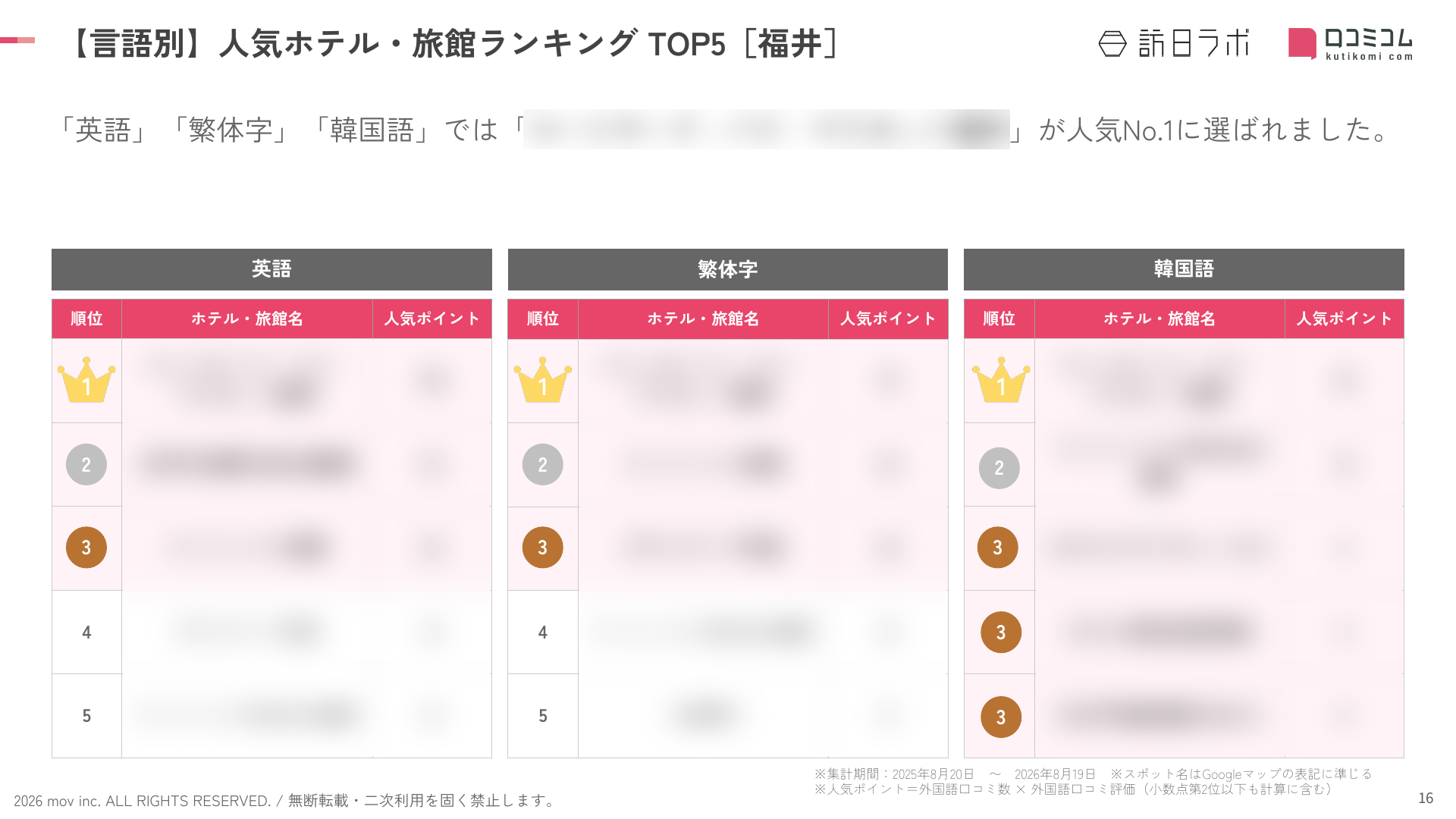This screenshot has width=1456, height=819.
Task: Click the last bronze 3 badge in 韓国語 table
Action: 1000,717
